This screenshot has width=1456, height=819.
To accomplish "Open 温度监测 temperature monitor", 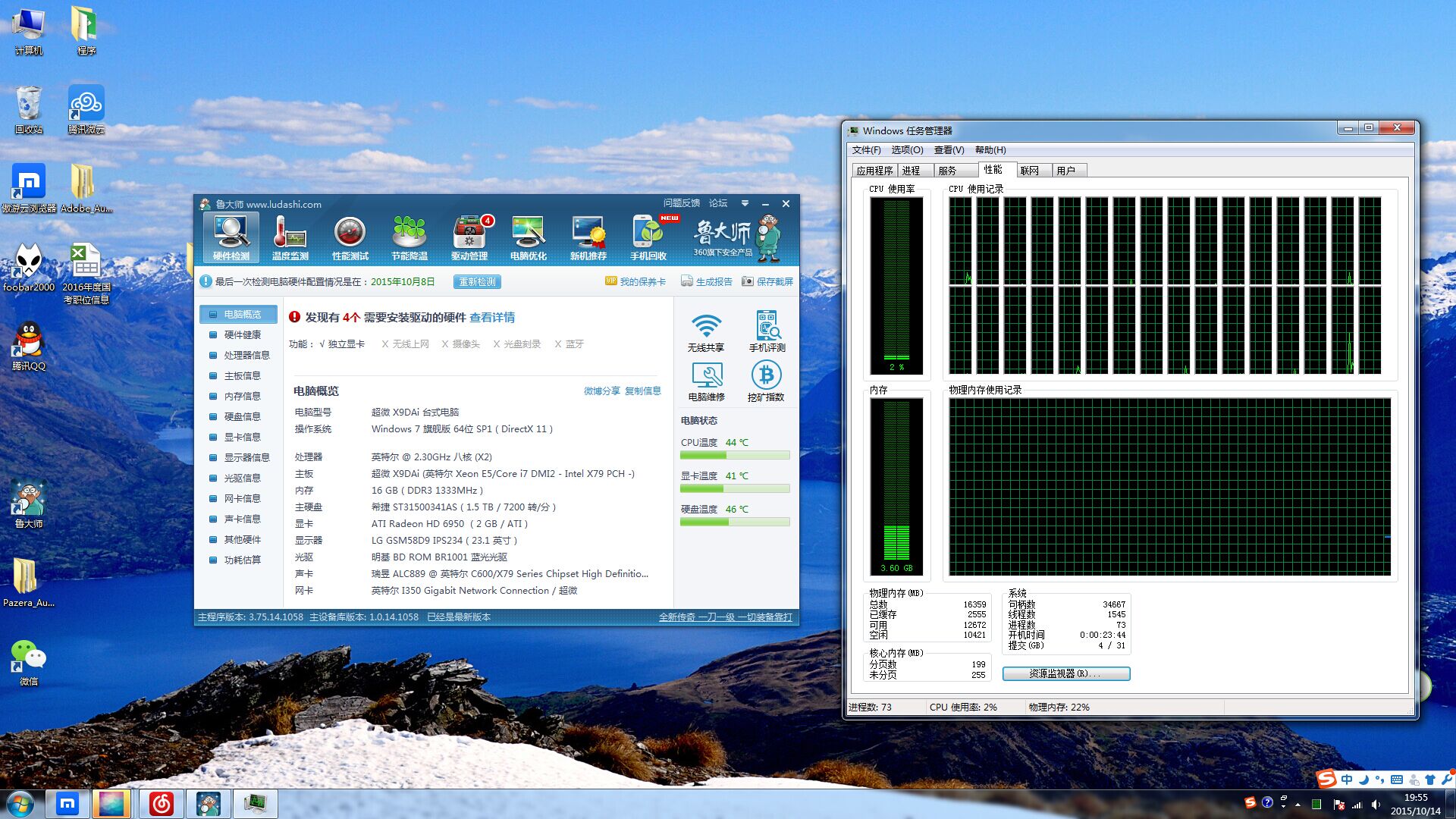I will [x=290, y=237].
